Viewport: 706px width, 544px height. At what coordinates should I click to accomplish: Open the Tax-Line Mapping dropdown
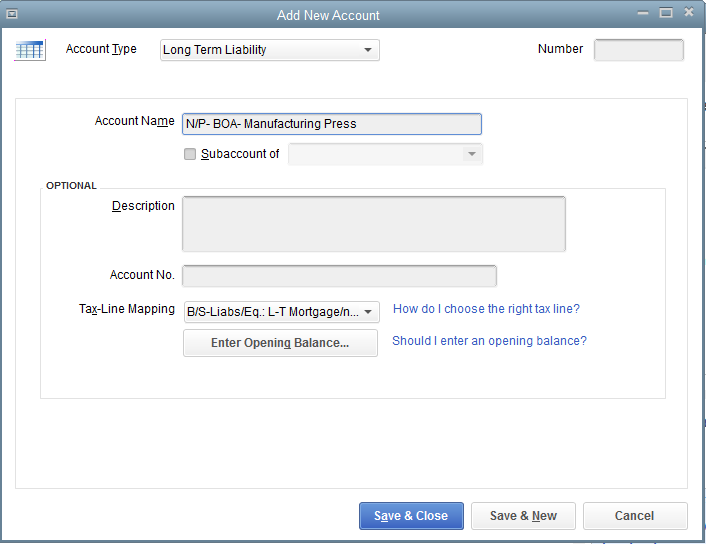coord(282,312)
